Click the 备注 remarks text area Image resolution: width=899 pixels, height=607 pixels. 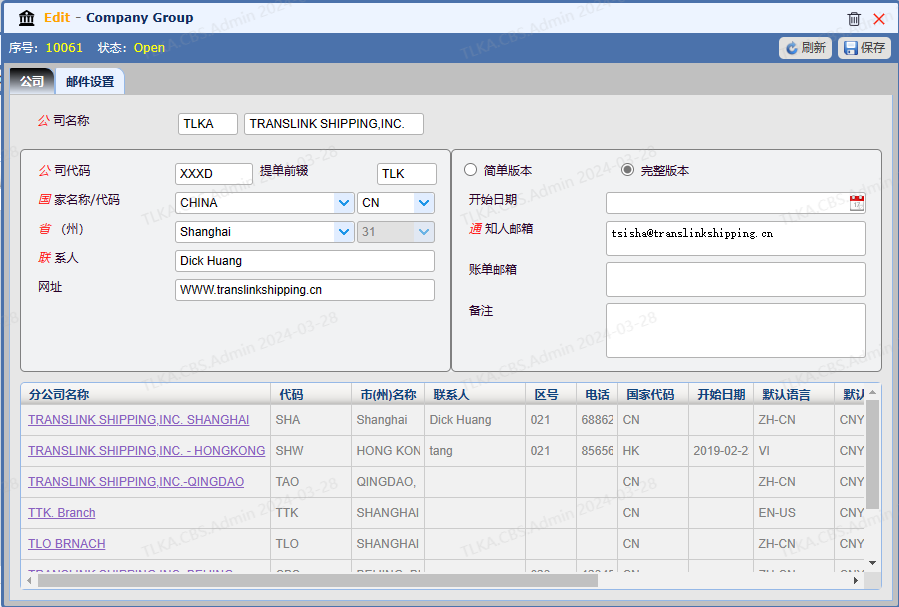(x=736, y=331)
